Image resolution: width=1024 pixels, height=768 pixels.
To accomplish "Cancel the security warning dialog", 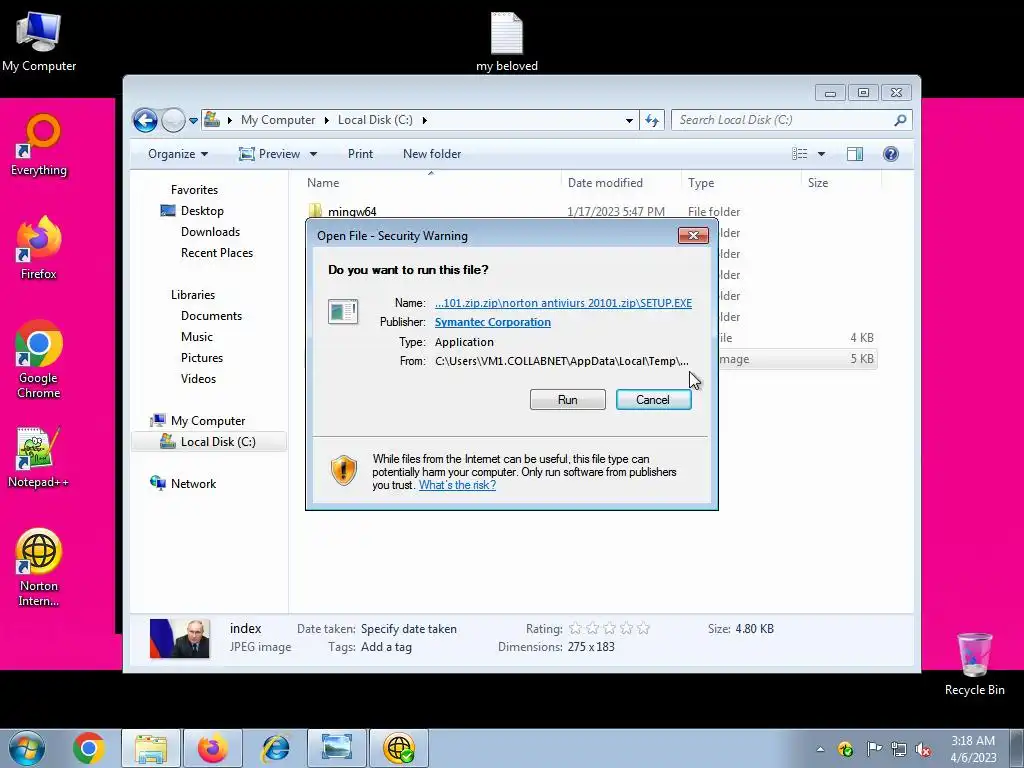I will 653,400.
